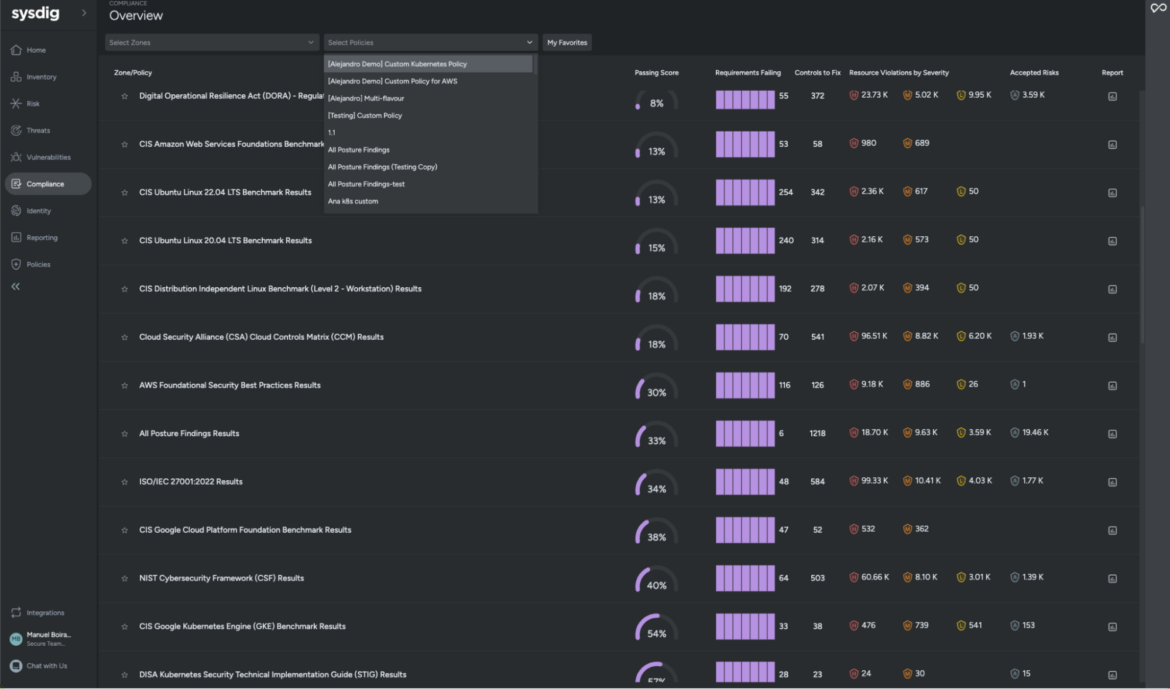
Task: Open report icon for CIS GKE Benchmark
Action: 1112,627
